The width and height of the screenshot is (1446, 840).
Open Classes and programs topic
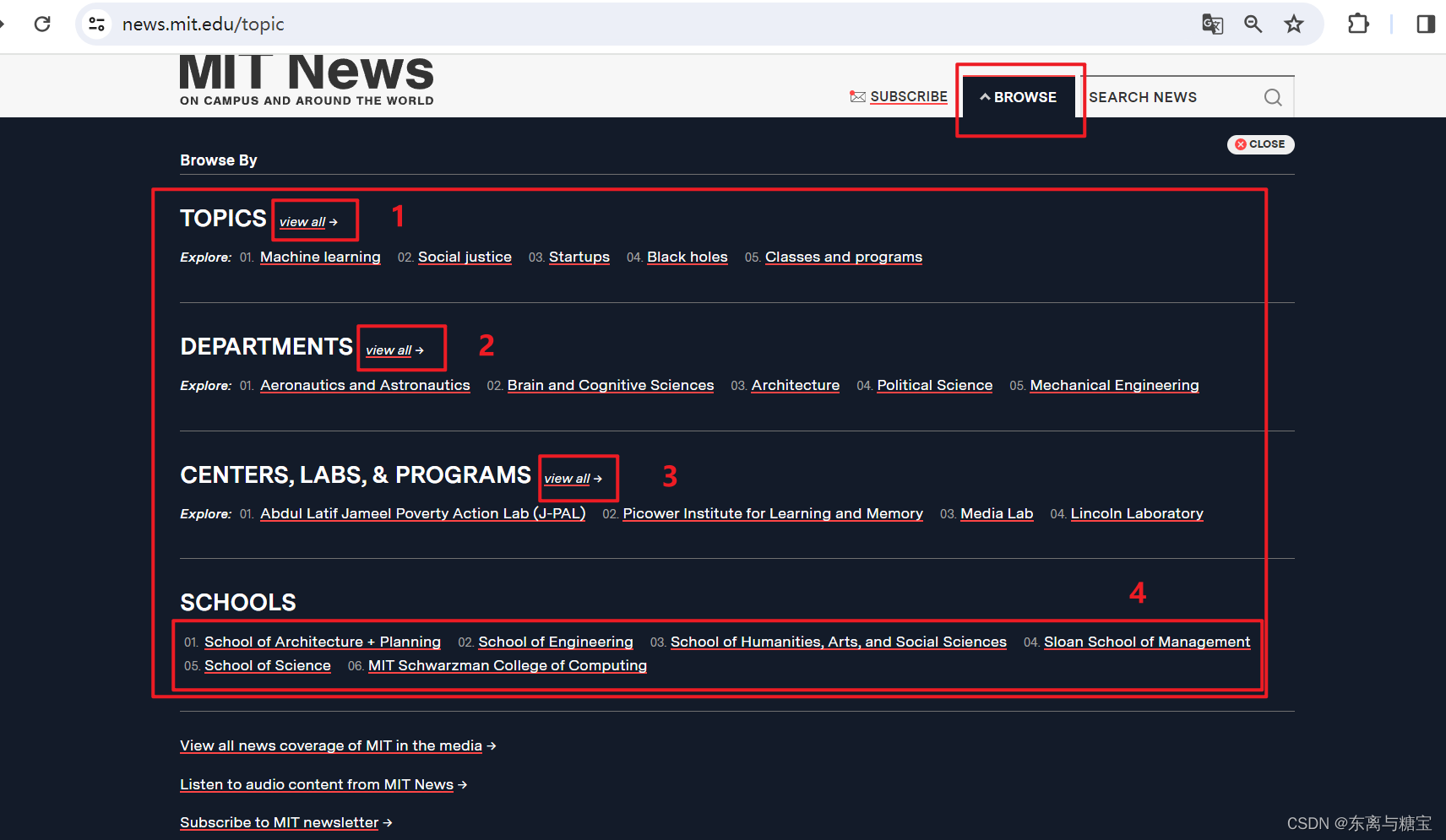[844, 257]
